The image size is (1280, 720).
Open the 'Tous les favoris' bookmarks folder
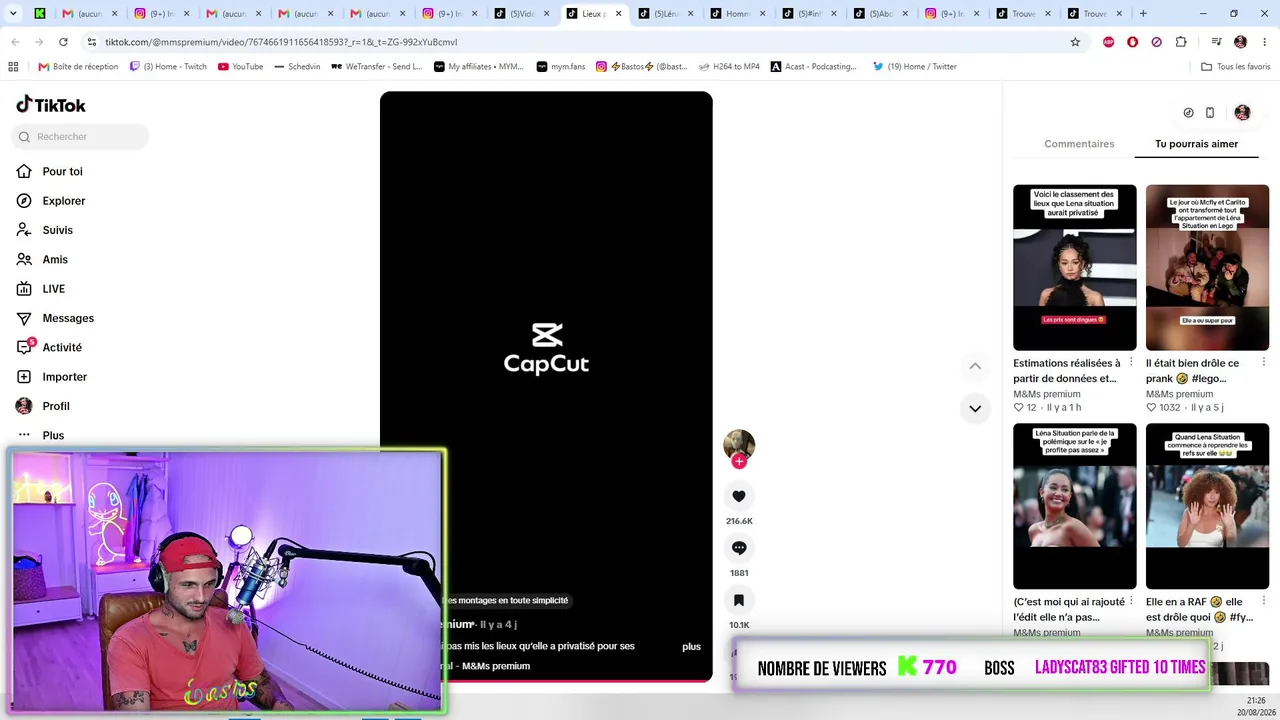pyautogui.click(x=1236, y=67)
